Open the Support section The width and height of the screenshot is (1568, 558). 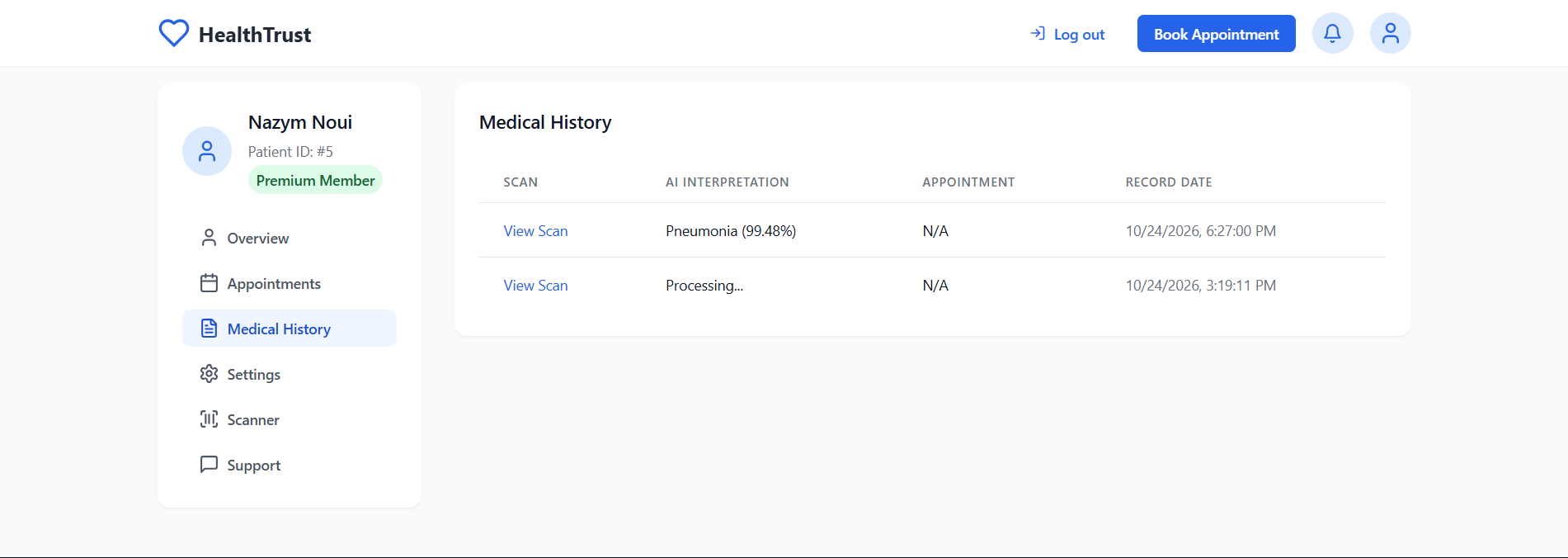pos(289,465)
